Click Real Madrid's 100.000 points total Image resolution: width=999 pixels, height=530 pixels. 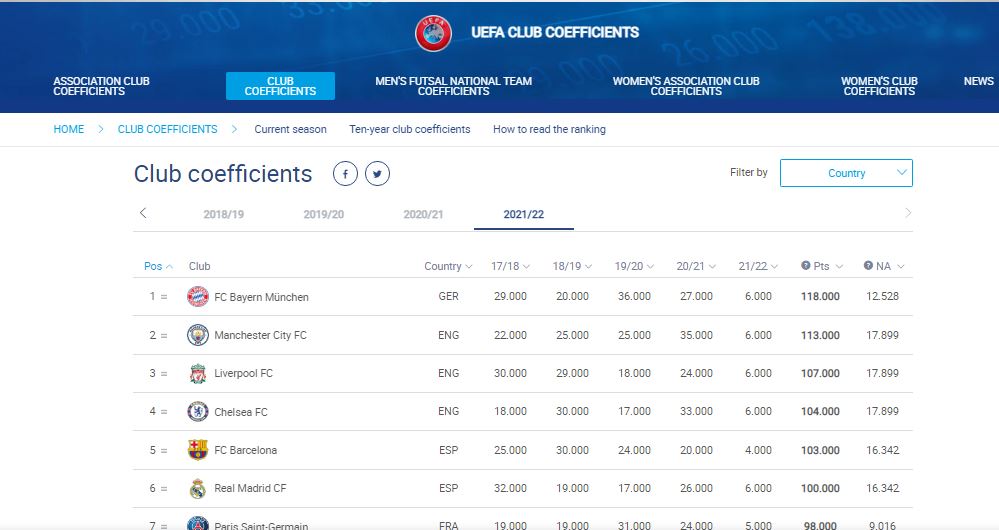pos(820,488)
